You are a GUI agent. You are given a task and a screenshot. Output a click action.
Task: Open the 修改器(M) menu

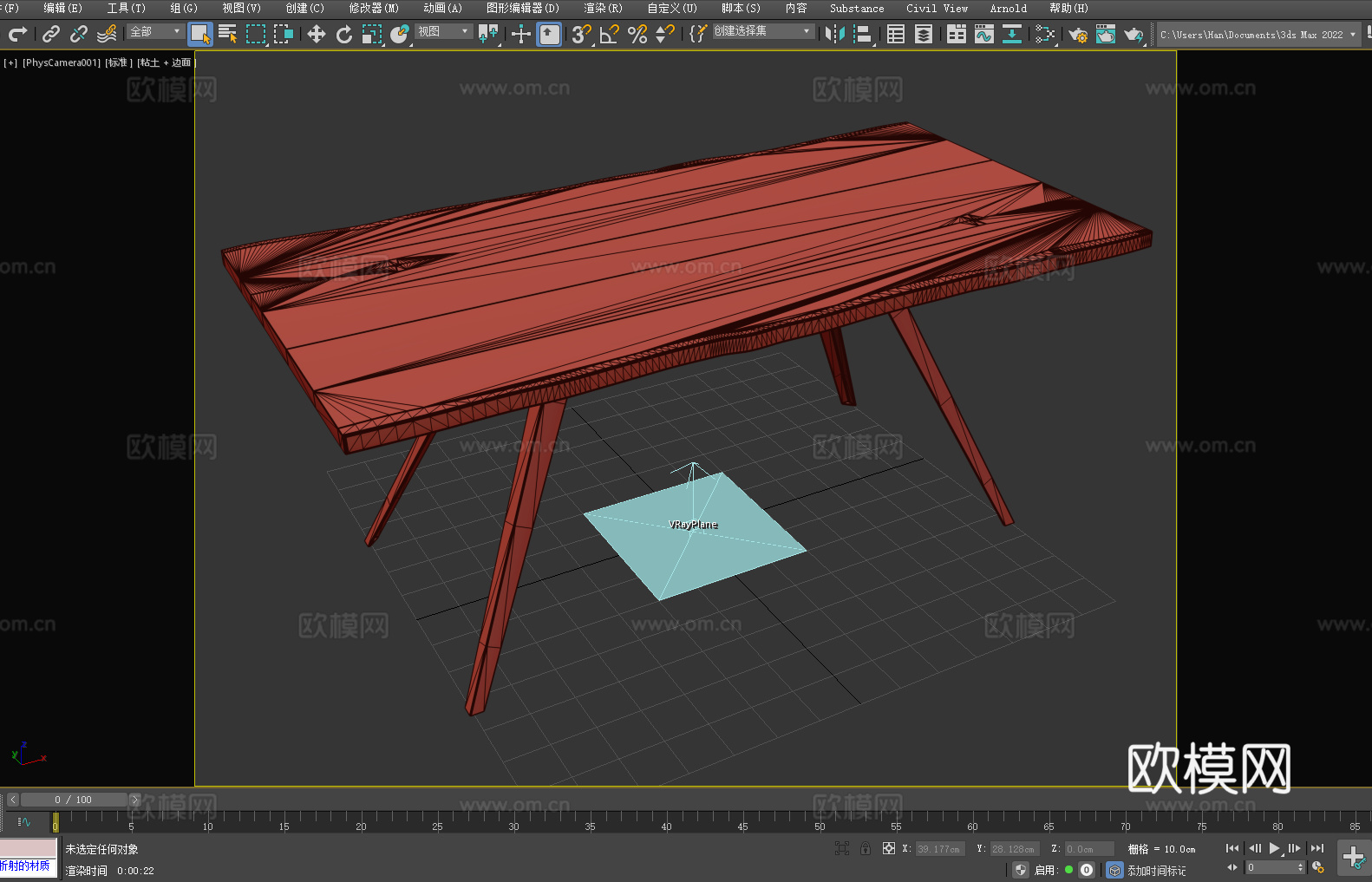374,8
